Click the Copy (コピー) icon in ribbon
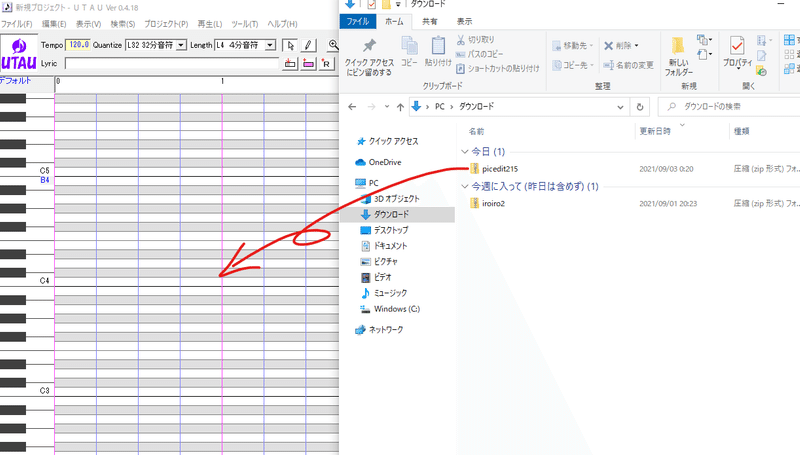 coord(409,51)
